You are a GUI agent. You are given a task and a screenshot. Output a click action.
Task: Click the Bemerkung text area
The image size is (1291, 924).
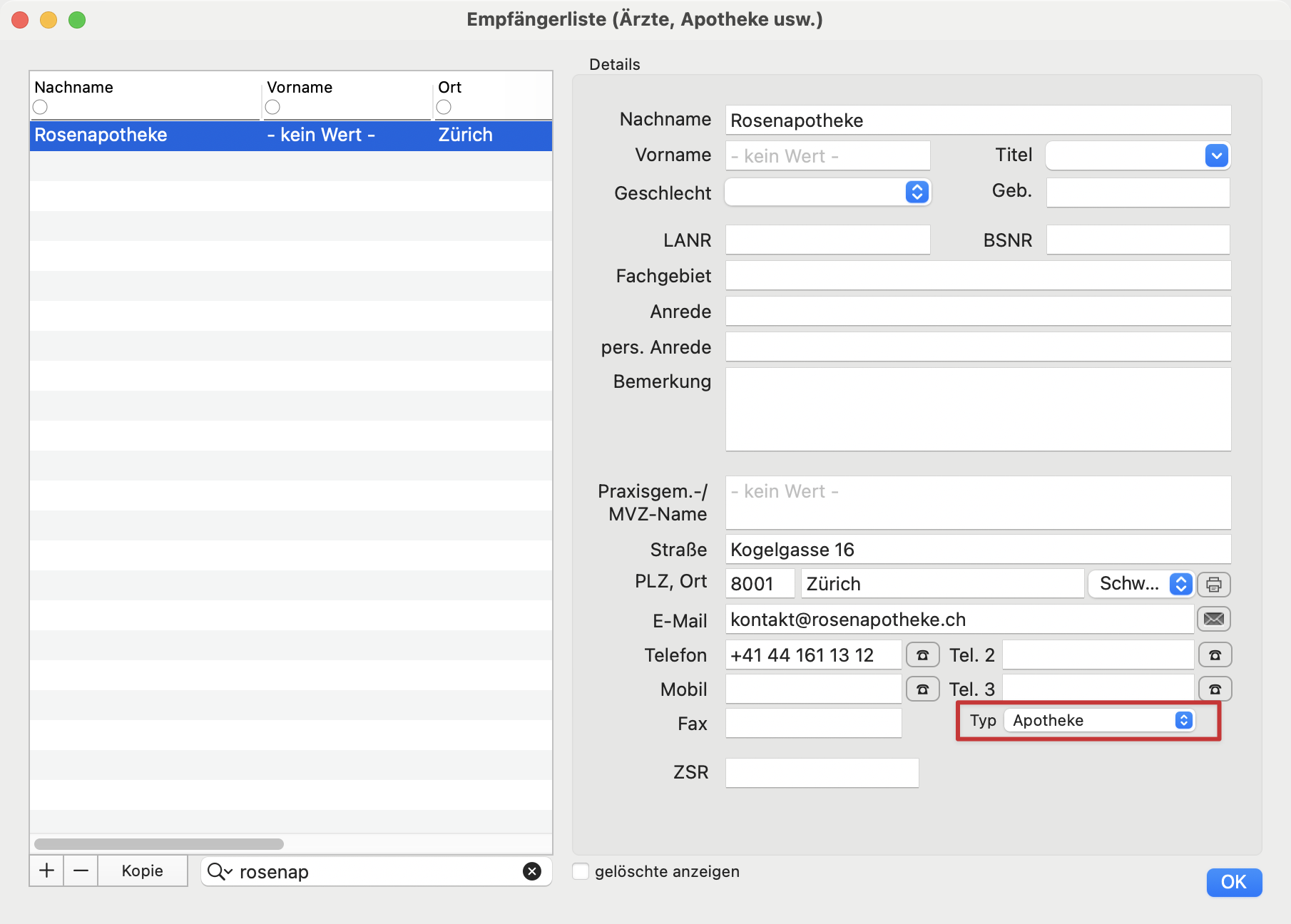coord(978,409)
